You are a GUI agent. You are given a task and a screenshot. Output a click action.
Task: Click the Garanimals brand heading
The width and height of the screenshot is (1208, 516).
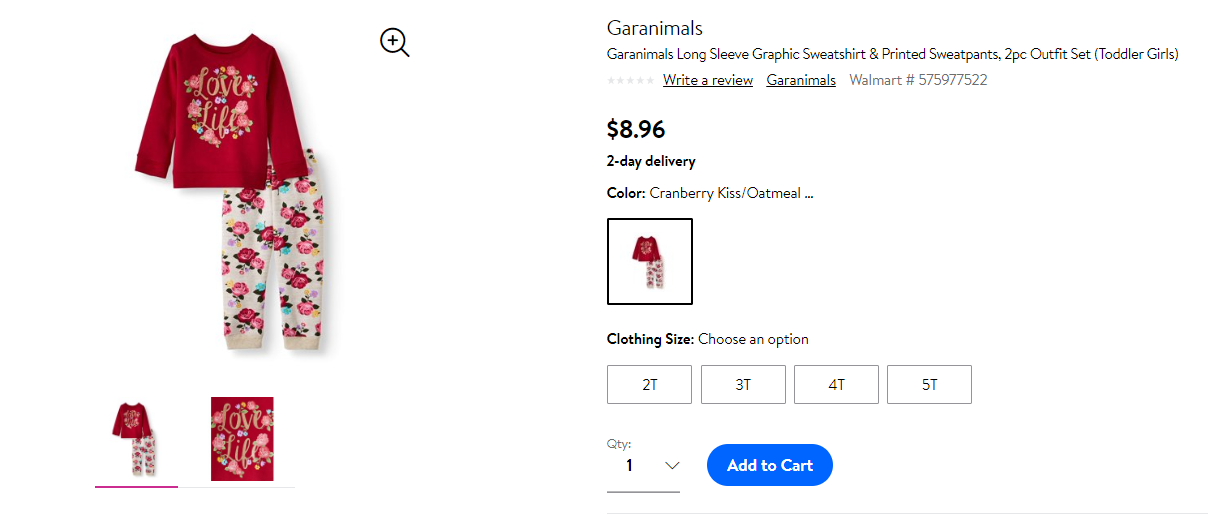point(655,28)
